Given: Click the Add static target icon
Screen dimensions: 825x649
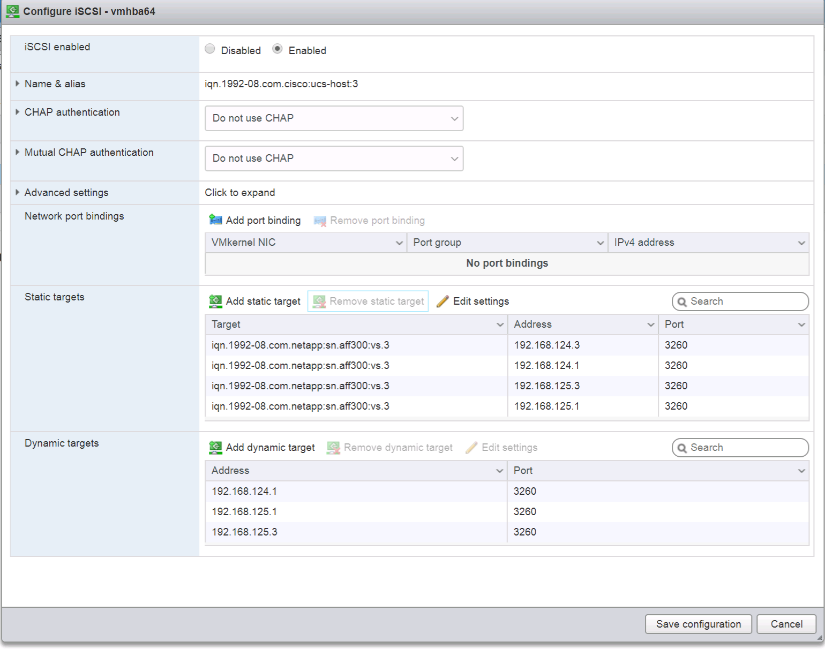Looking at the screenshot, I should [216, 301].
